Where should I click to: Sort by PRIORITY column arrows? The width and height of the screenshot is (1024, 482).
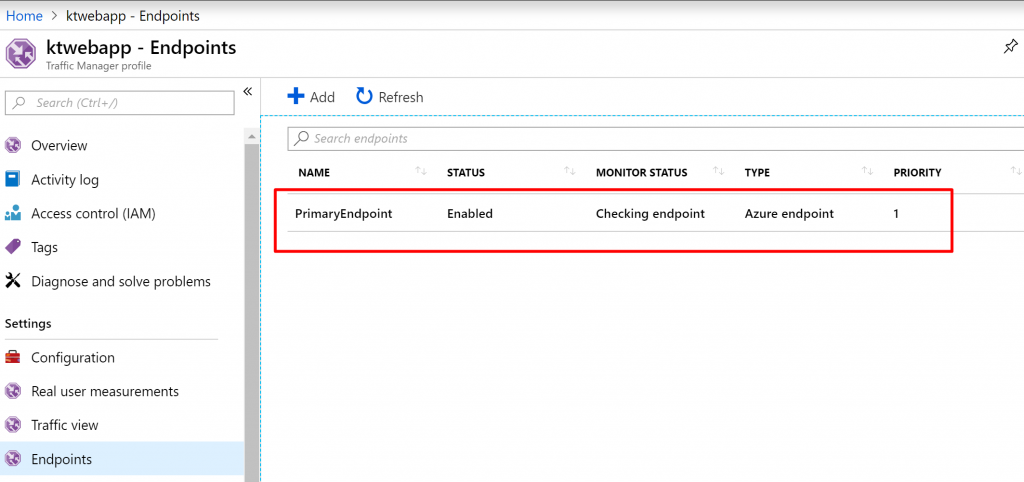point(1016,171)
